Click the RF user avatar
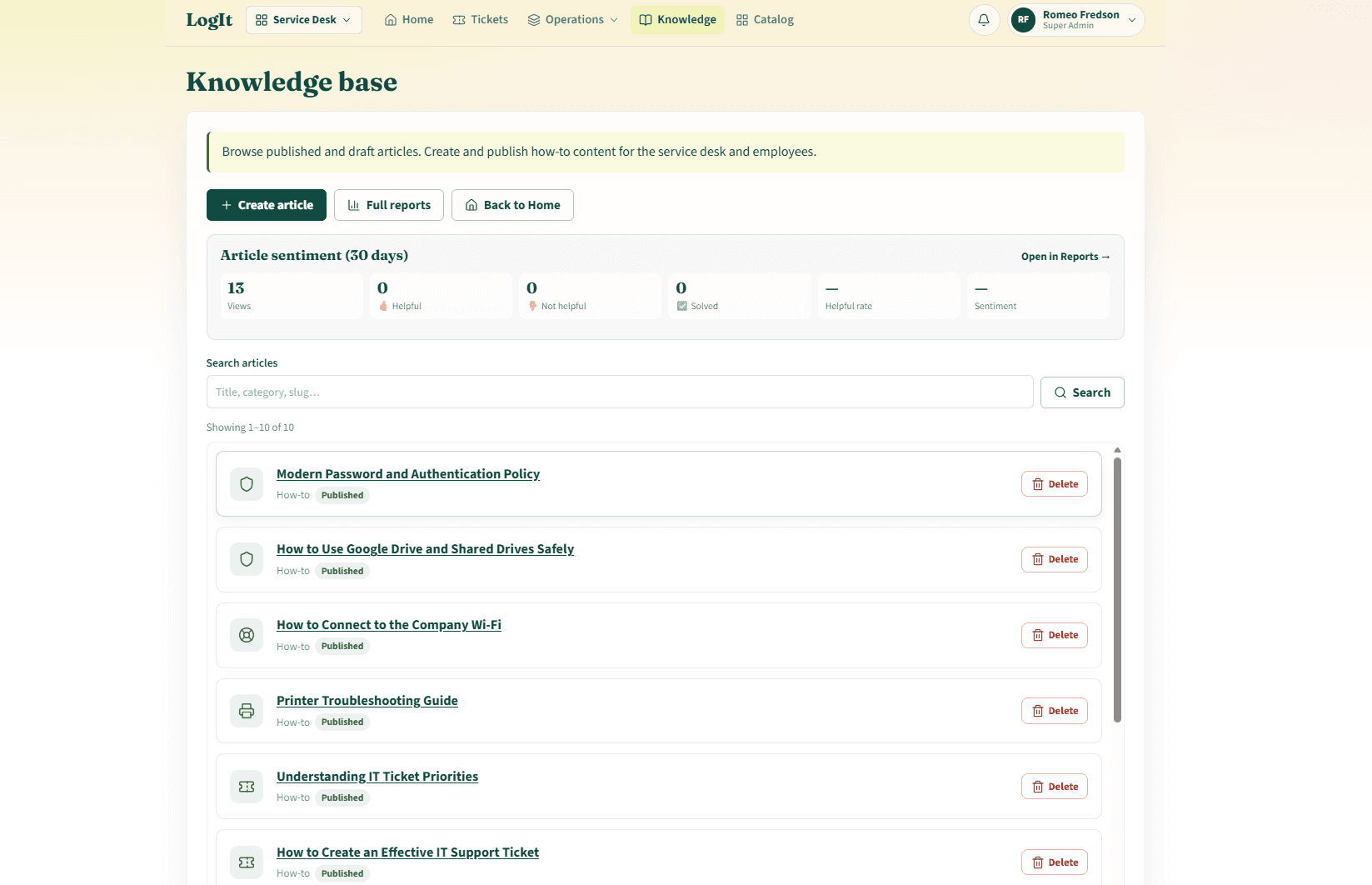The width and height of the screenshot is (1372, 885). 1023,20
